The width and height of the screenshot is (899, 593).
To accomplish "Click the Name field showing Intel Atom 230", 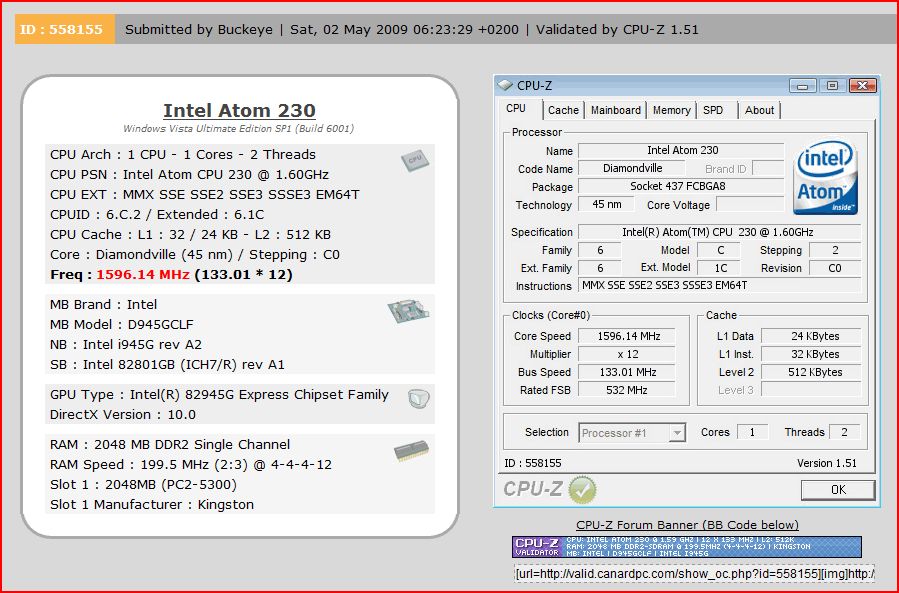I will pyautogui.click(x=681, y=151).
